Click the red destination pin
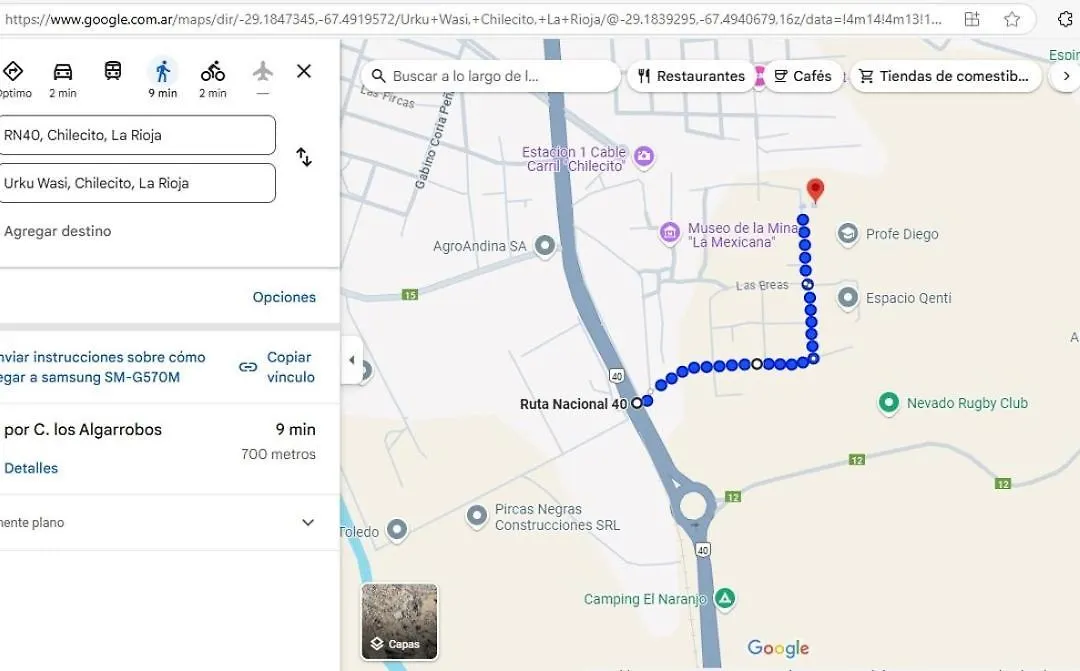1080x671 pixels. [x=815, y=189]
